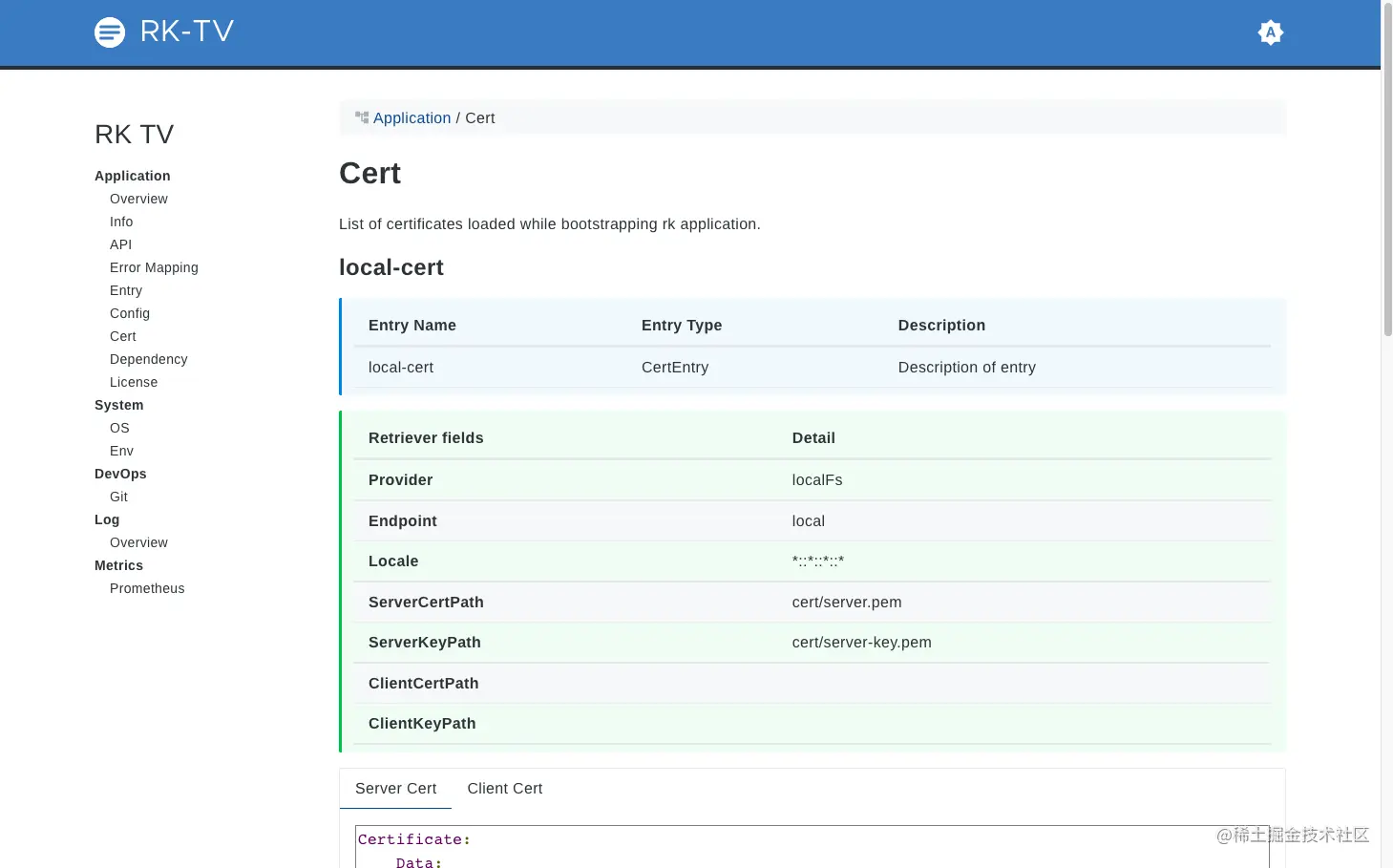Open the Config sidebar page
The width and height of the screenshot is (1393, 868).
(x=130, y=313)
